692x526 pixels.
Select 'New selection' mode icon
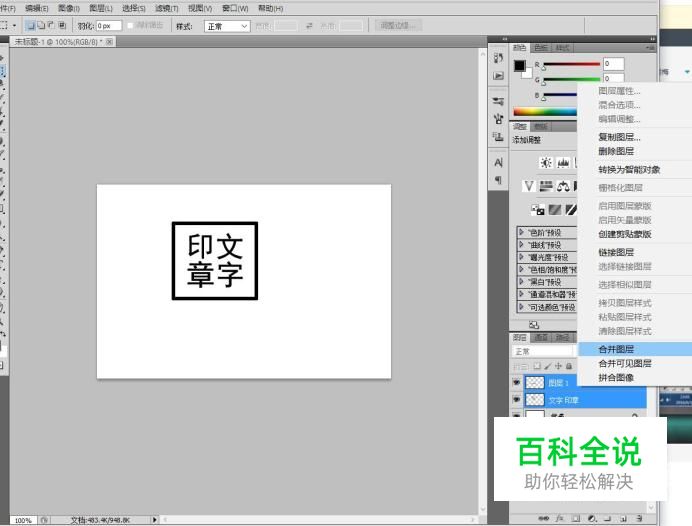click(30, 26)
